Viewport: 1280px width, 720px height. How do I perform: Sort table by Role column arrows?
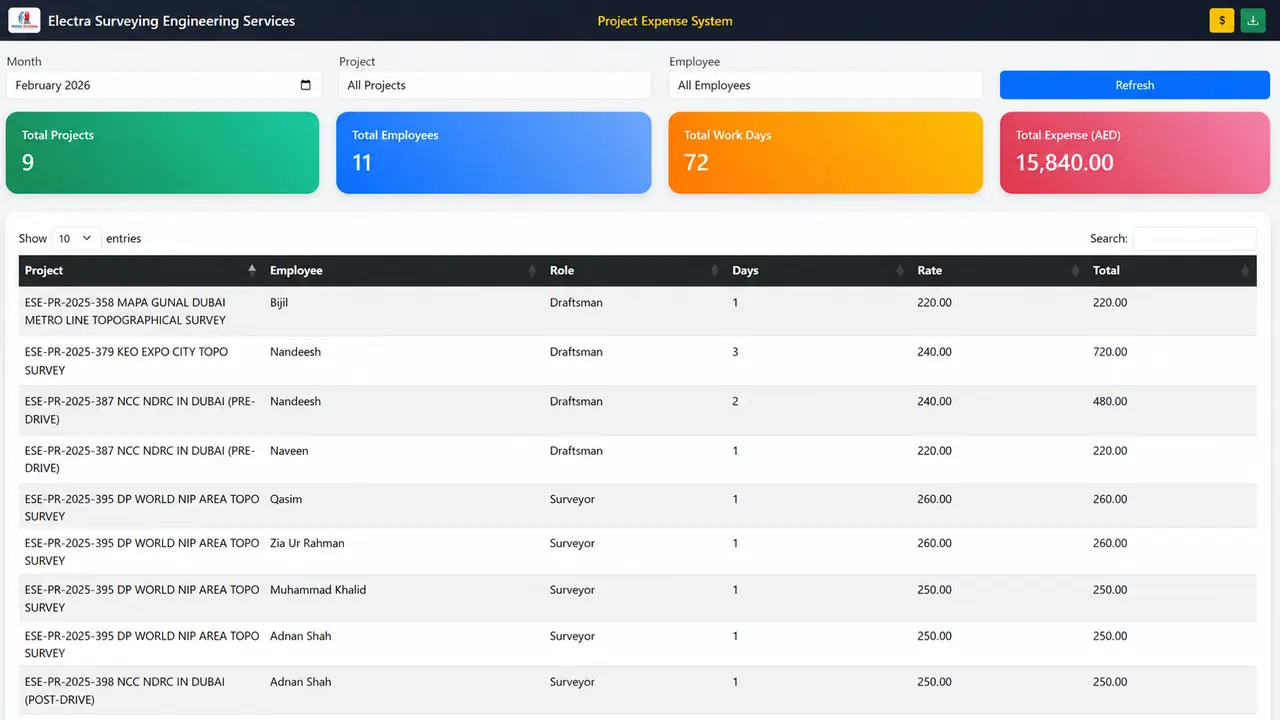click(x=714, y=271)
